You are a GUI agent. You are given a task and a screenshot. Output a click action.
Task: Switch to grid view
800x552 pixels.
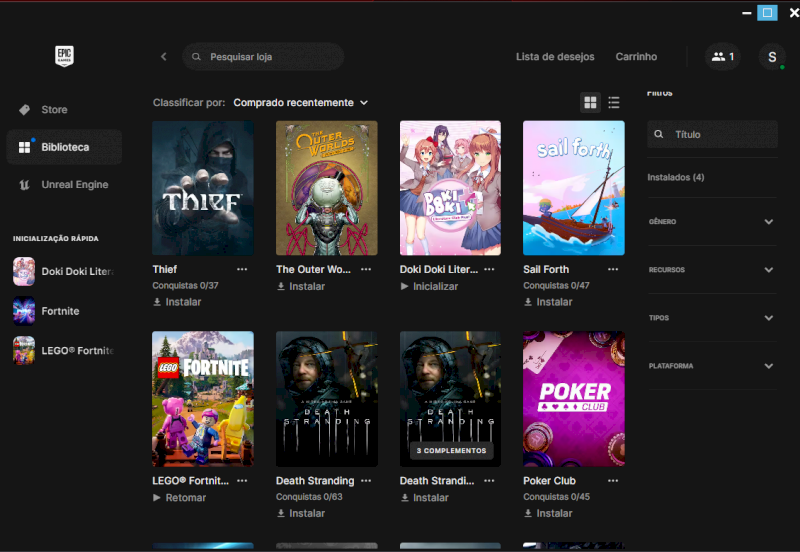590,103
